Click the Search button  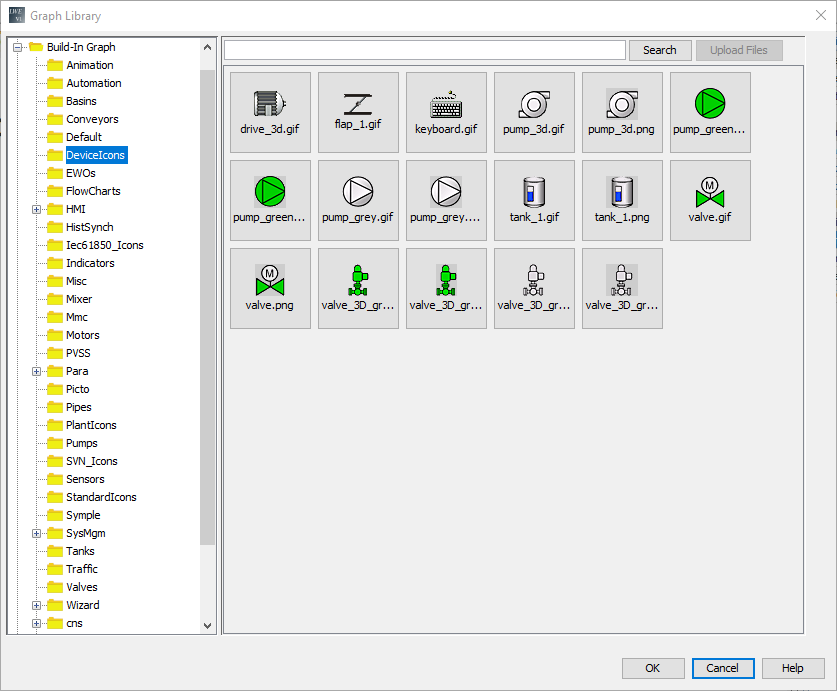pos(659,50)
